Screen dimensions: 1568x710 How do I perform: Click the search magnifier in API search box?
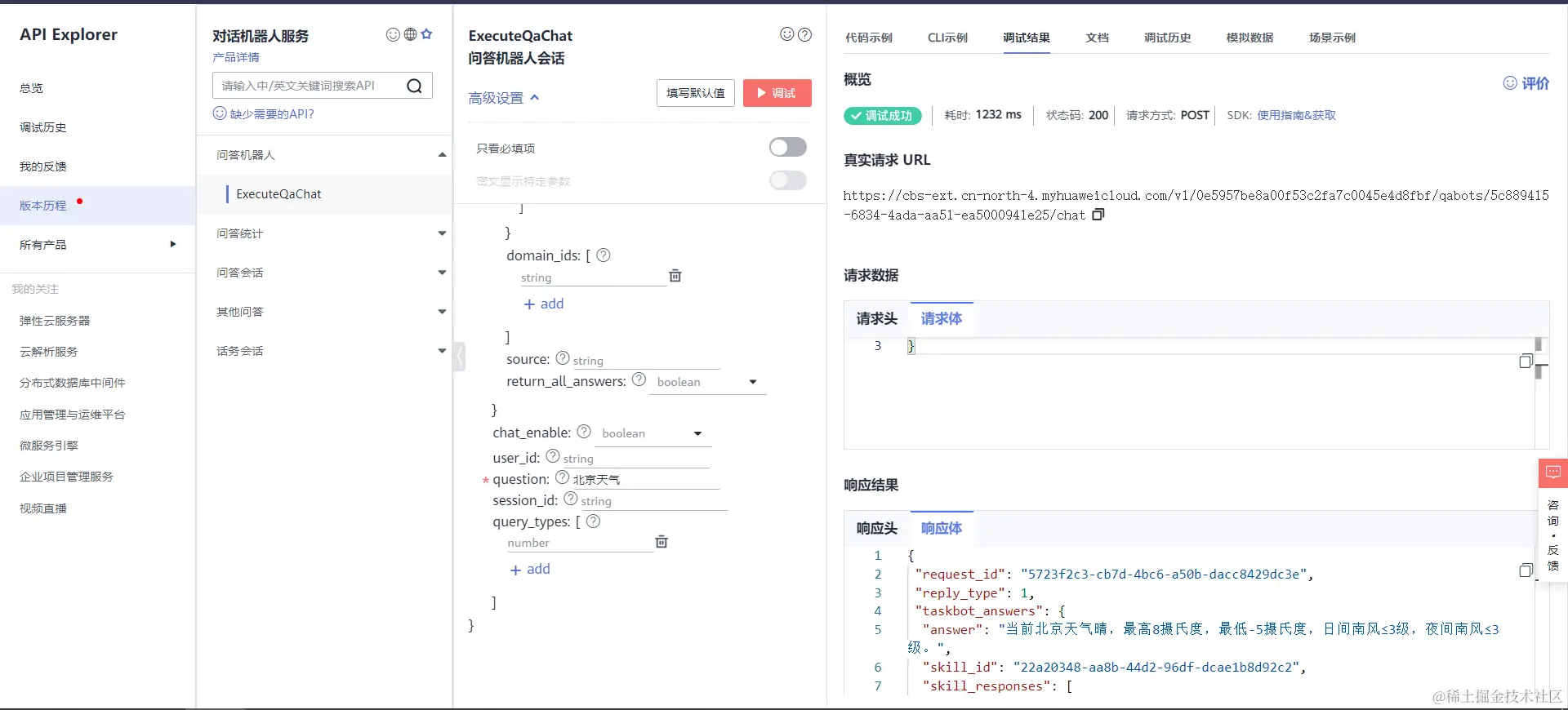414,86
